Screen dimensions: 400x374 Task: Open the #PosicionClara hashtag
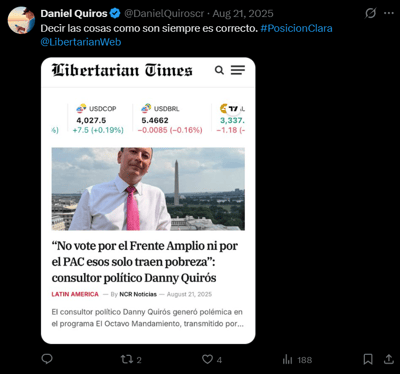click(296, 28)
